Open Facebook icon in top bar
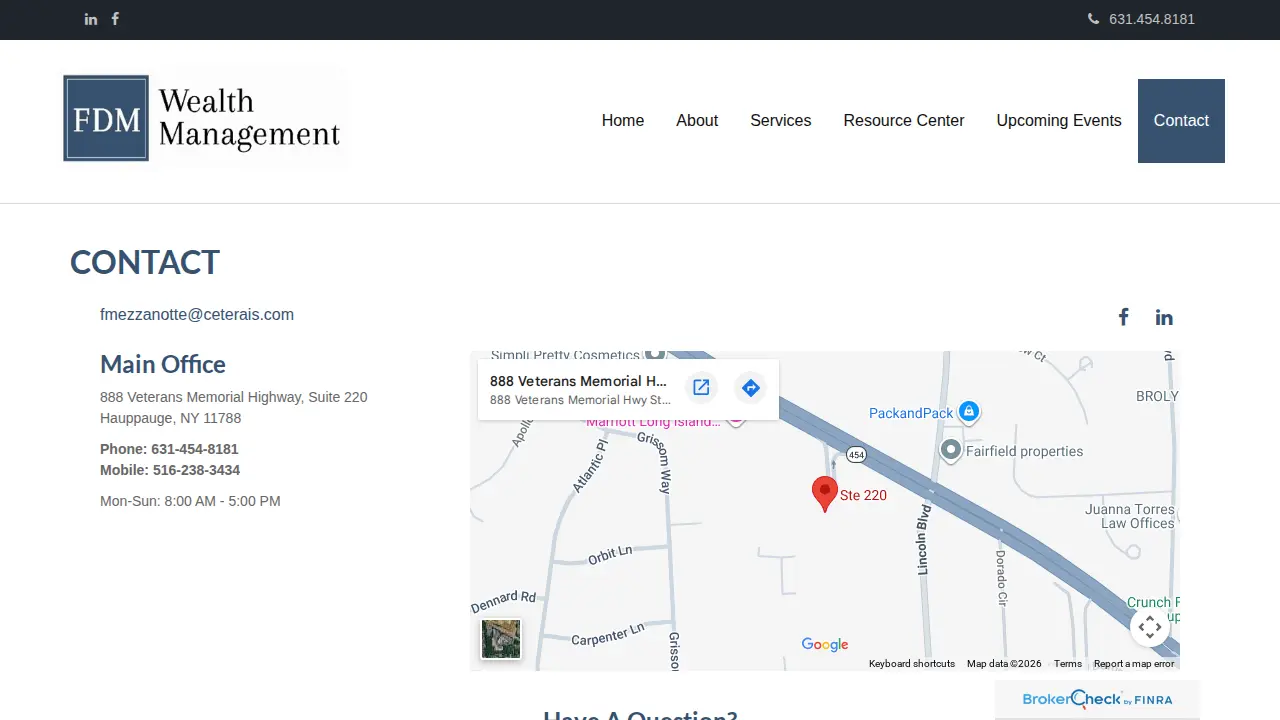 click(115, 19)
